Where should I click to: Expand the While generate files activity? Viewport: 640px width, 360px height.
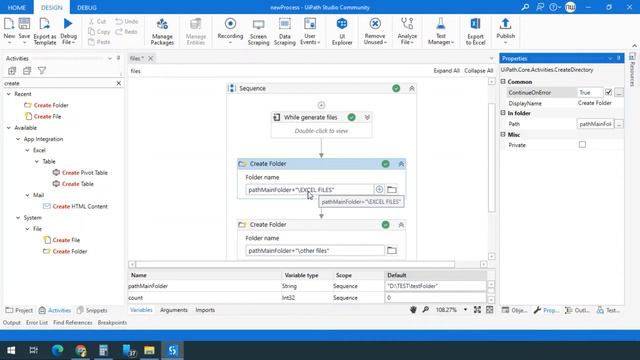pyautogui.click(x=367, y=117)
